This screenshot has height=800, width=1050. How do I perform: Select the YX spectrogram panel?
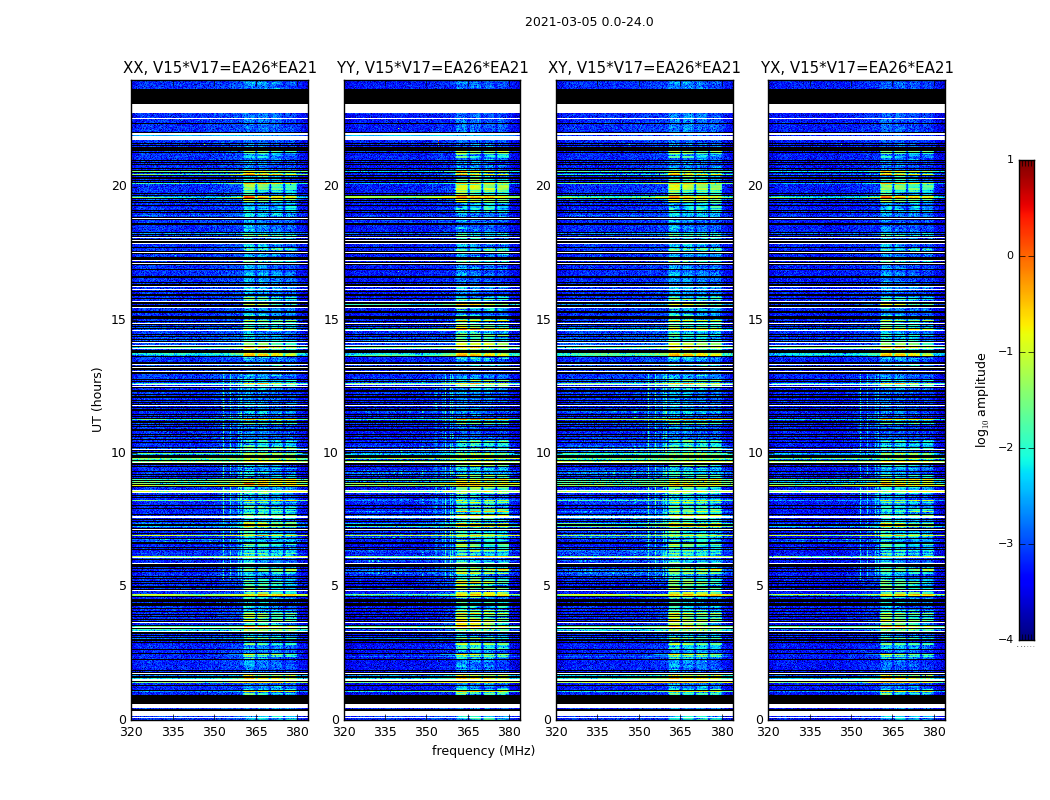(856, 400)
